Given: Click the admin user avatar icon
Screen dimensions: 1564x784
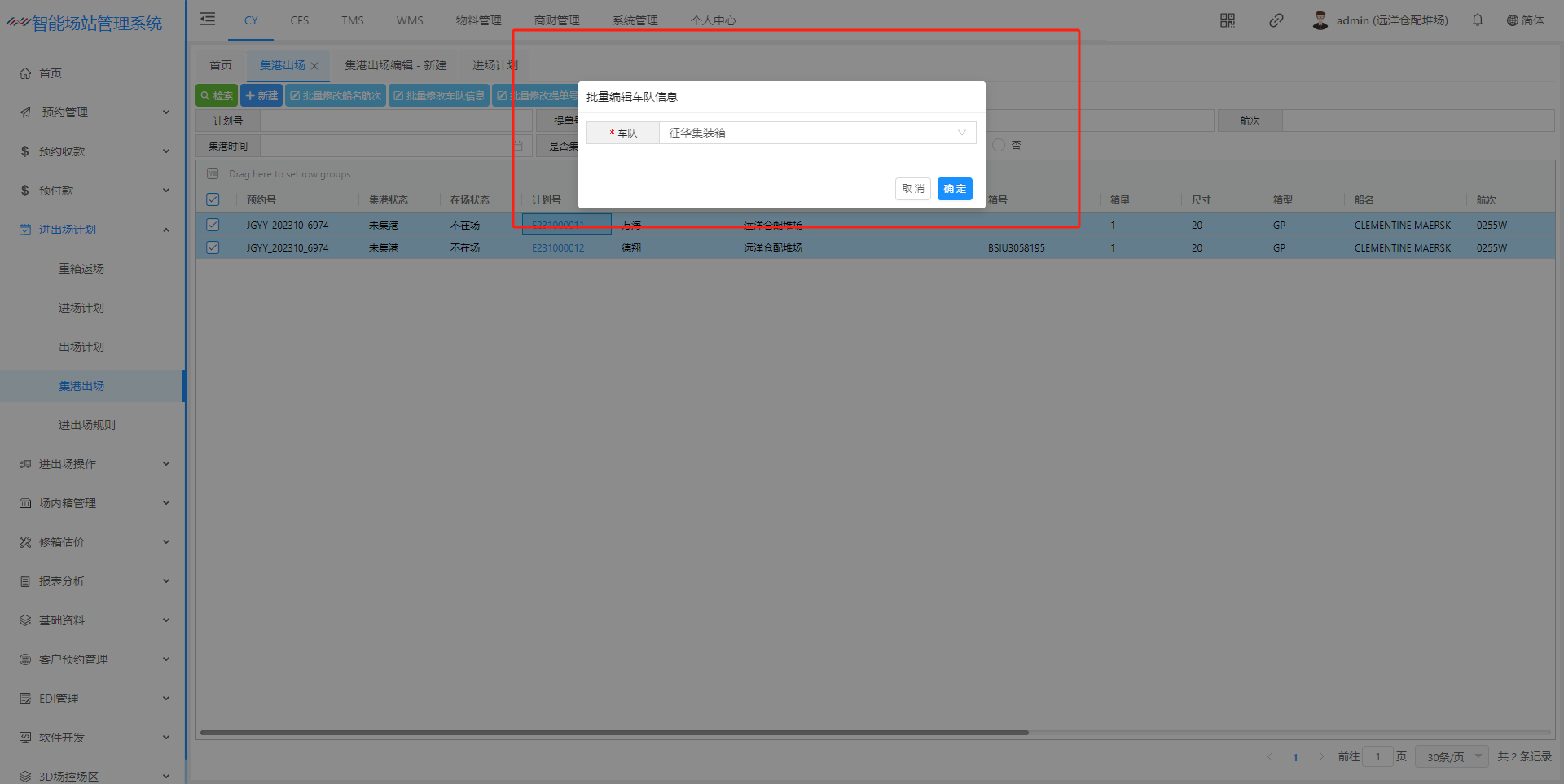Looking at the screenshot, I should pyautogui.click(x=1320, y=20).
